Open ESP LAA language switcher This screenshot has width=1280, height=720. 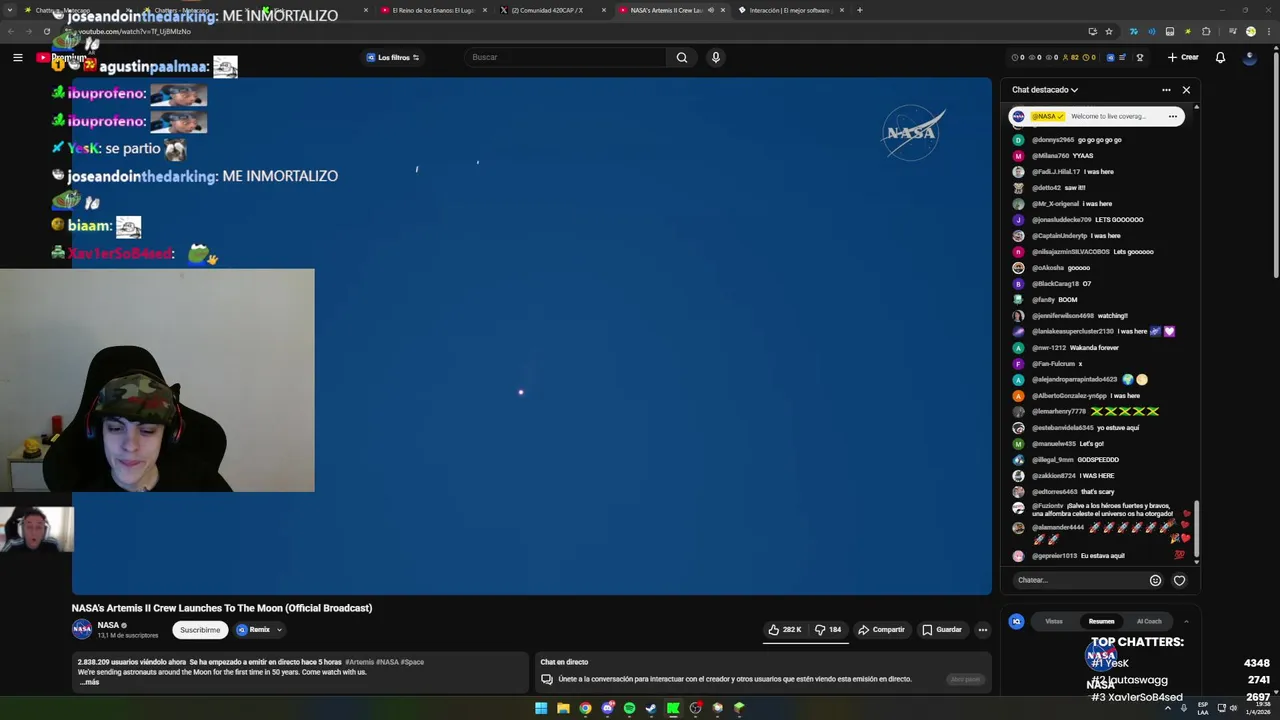[x=1203, y=708]
